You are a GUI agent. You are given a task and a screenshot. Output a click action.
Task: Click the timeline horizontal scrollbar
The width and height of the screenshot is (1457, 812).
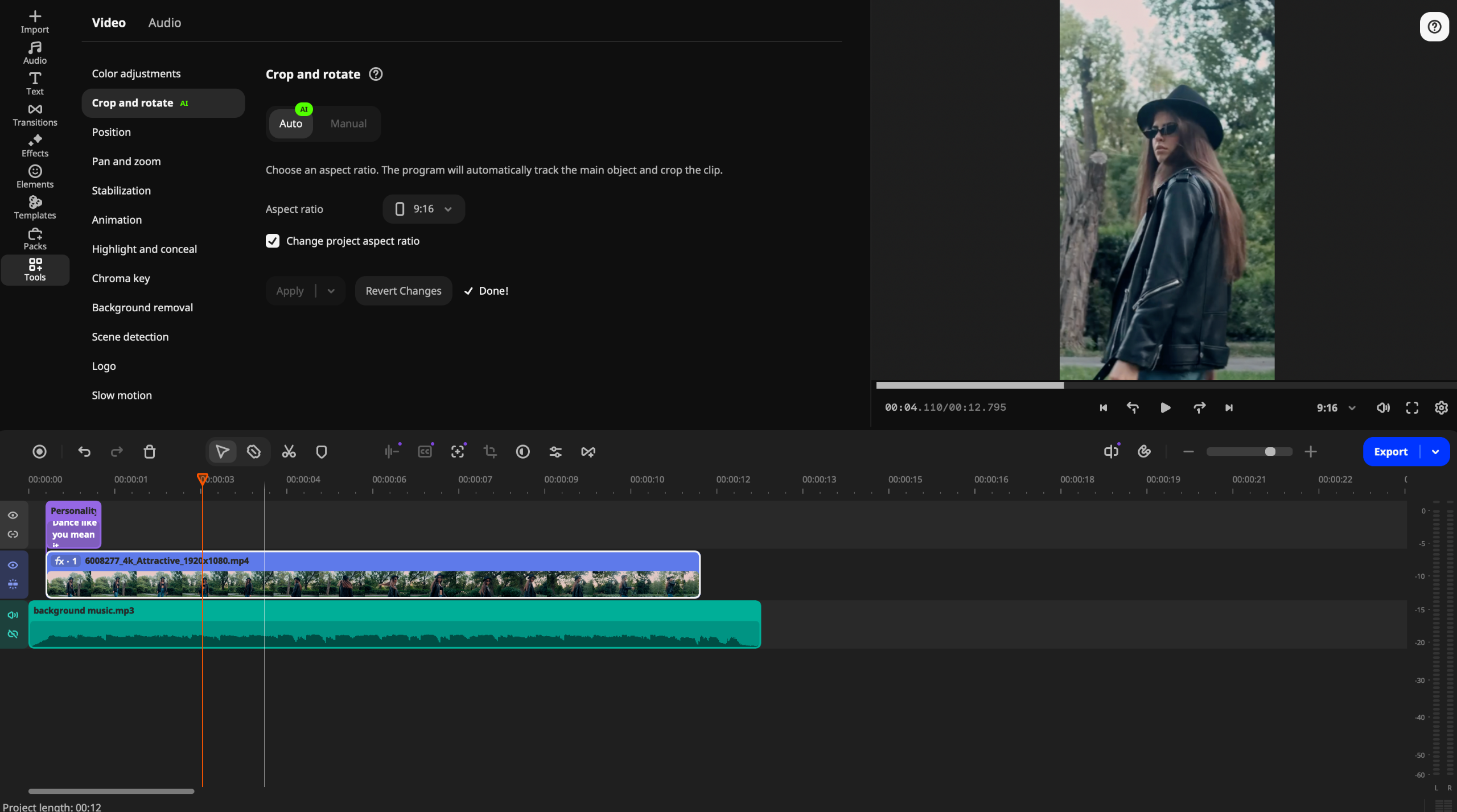[x=112, y=791]
